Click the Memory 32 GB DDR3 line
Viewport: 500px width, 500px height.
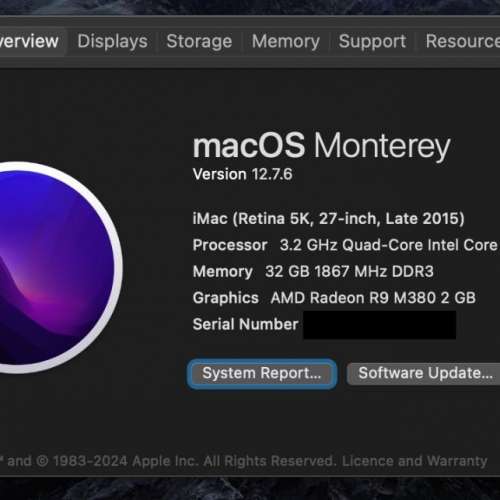[313, 271]
